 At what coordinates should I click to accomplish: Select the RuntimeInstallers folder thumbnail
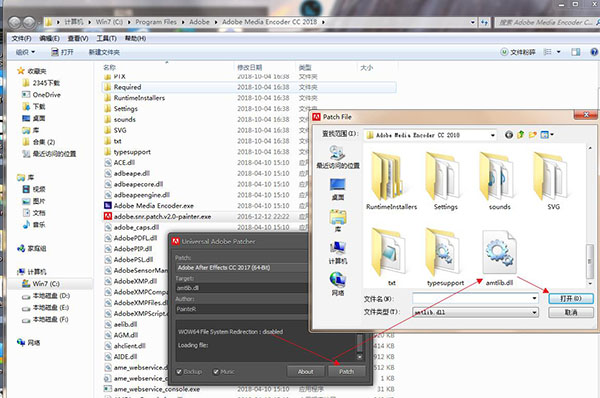tap(391, 181)
